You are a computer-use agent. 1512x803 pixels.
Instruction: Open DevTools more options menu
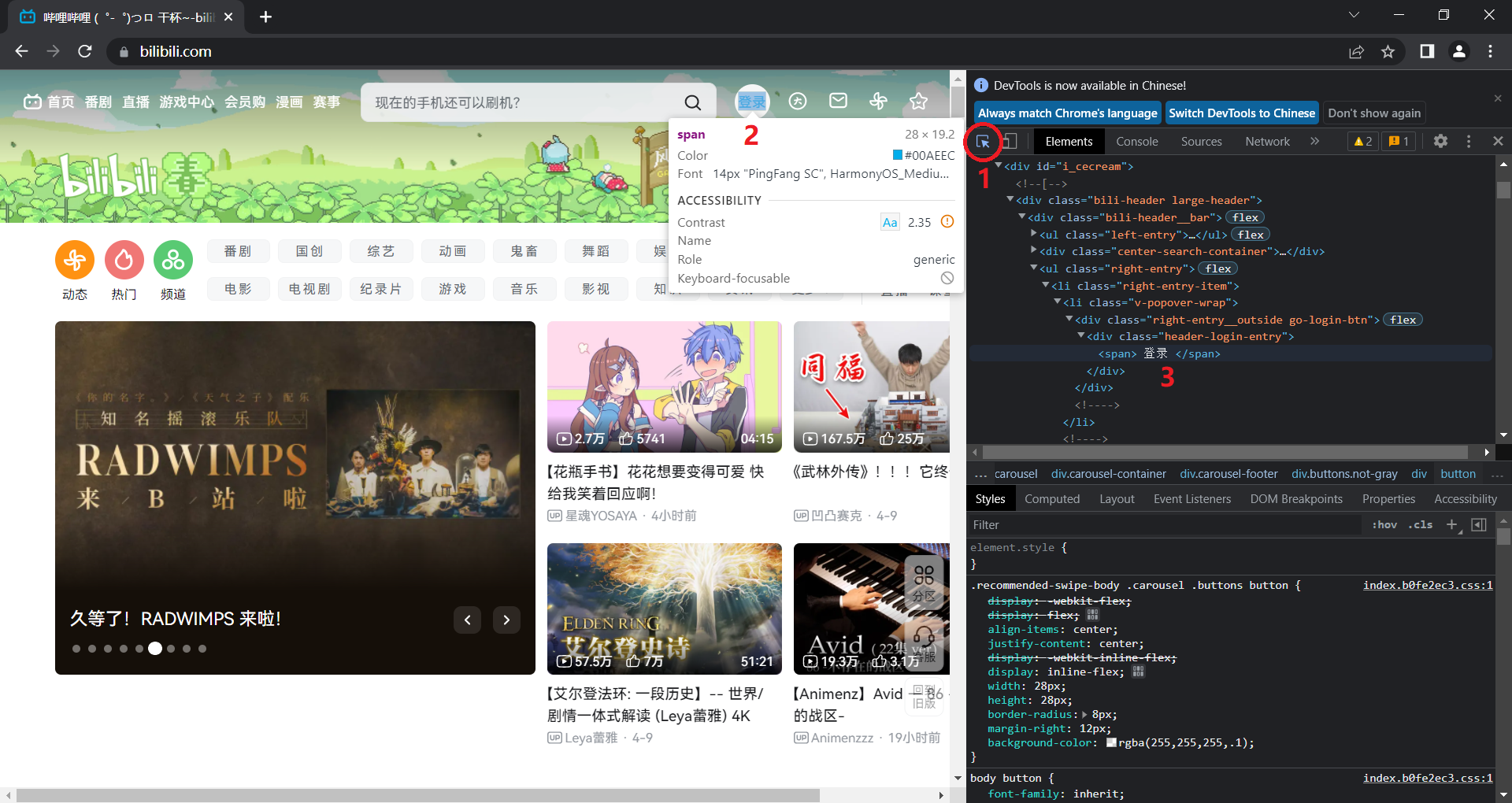click(1469, 141)
